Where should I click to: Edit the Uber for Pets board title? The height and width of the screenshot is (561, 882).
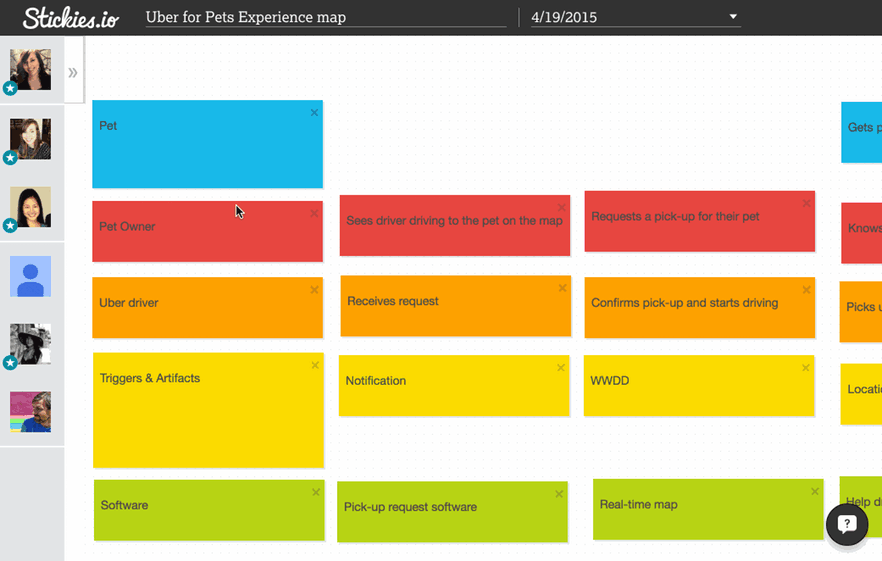(x=325, y=17)
